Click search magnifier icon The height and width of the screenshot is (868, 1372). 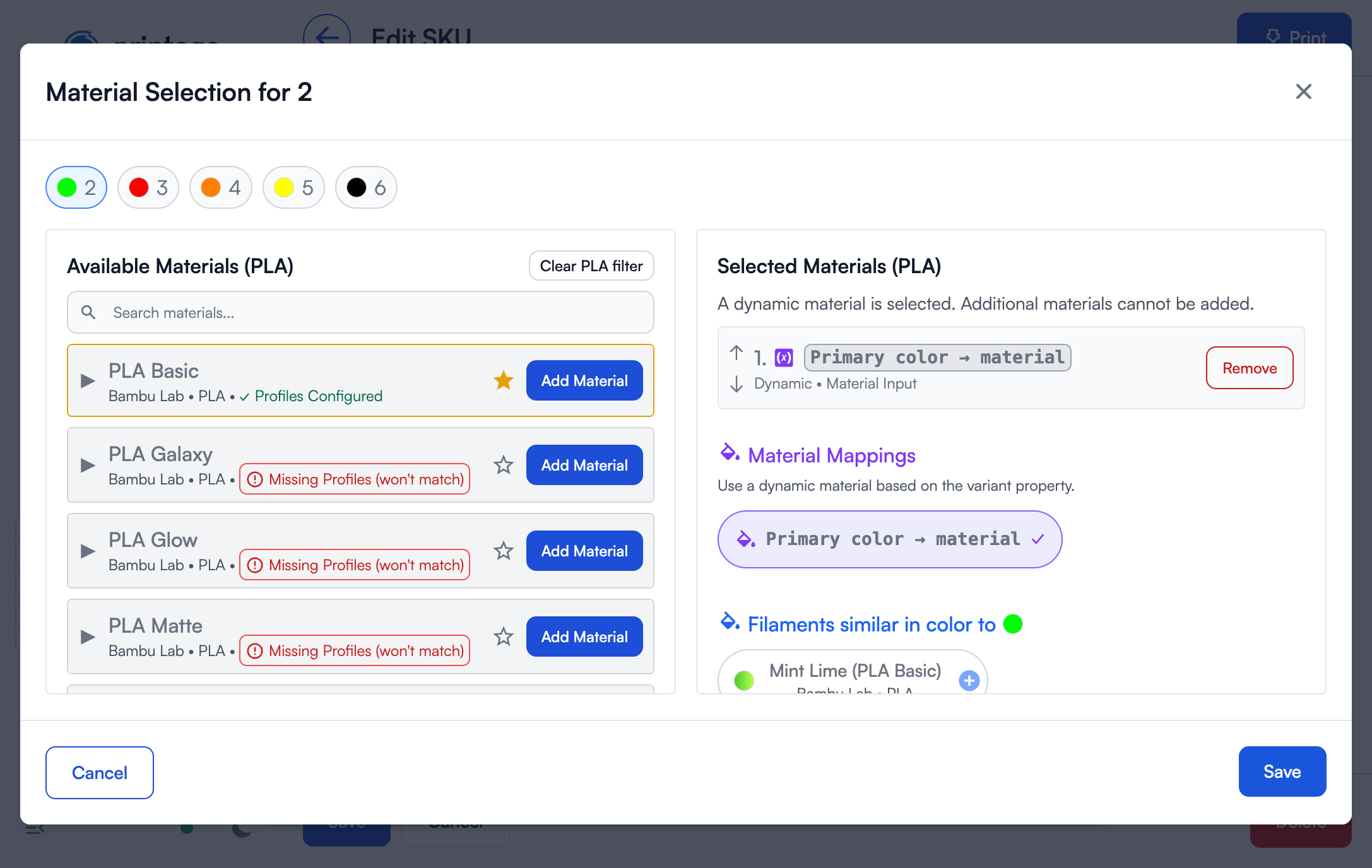[88, 312]
